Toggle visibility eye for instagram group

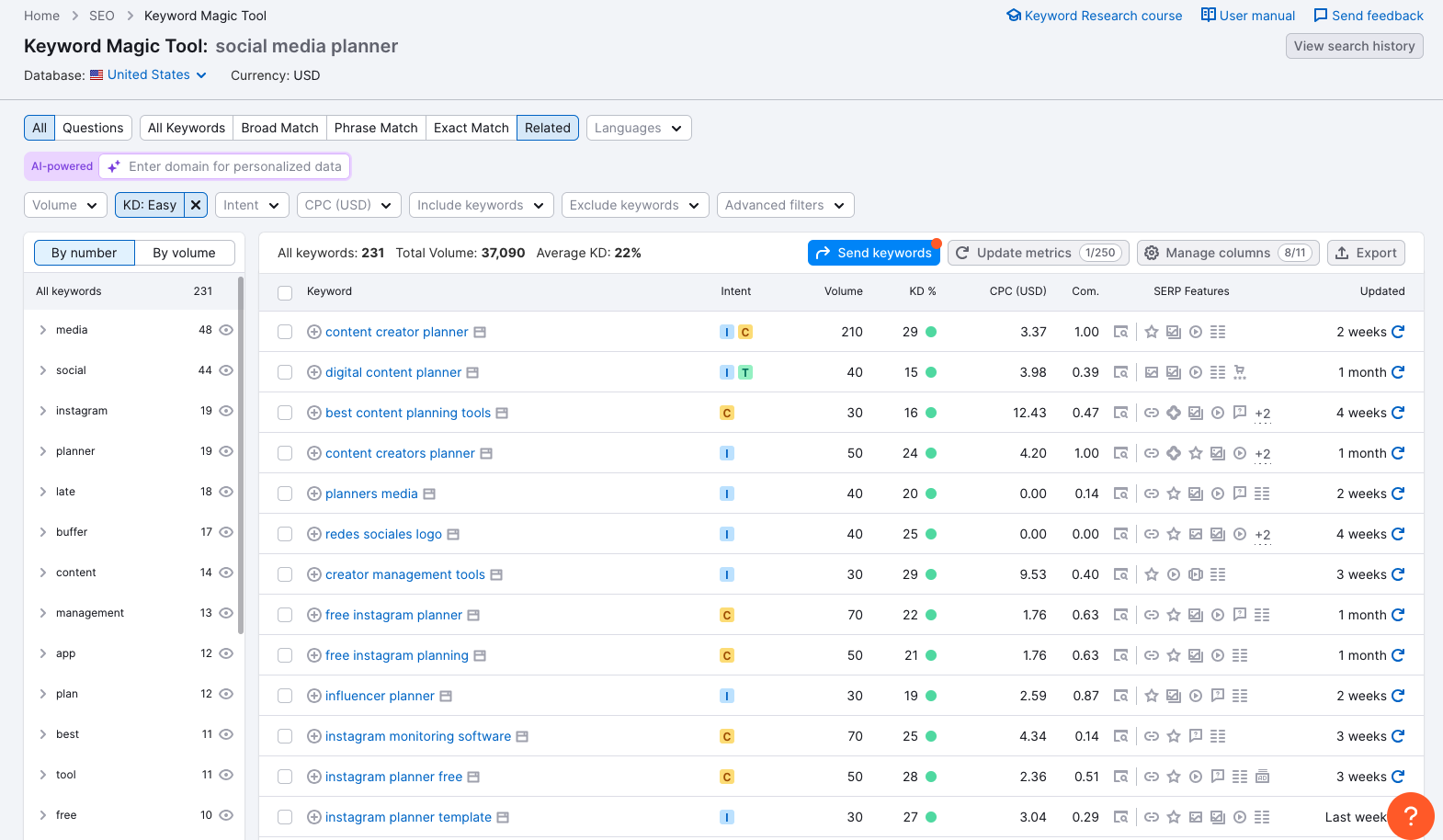(x=226, y=411)
